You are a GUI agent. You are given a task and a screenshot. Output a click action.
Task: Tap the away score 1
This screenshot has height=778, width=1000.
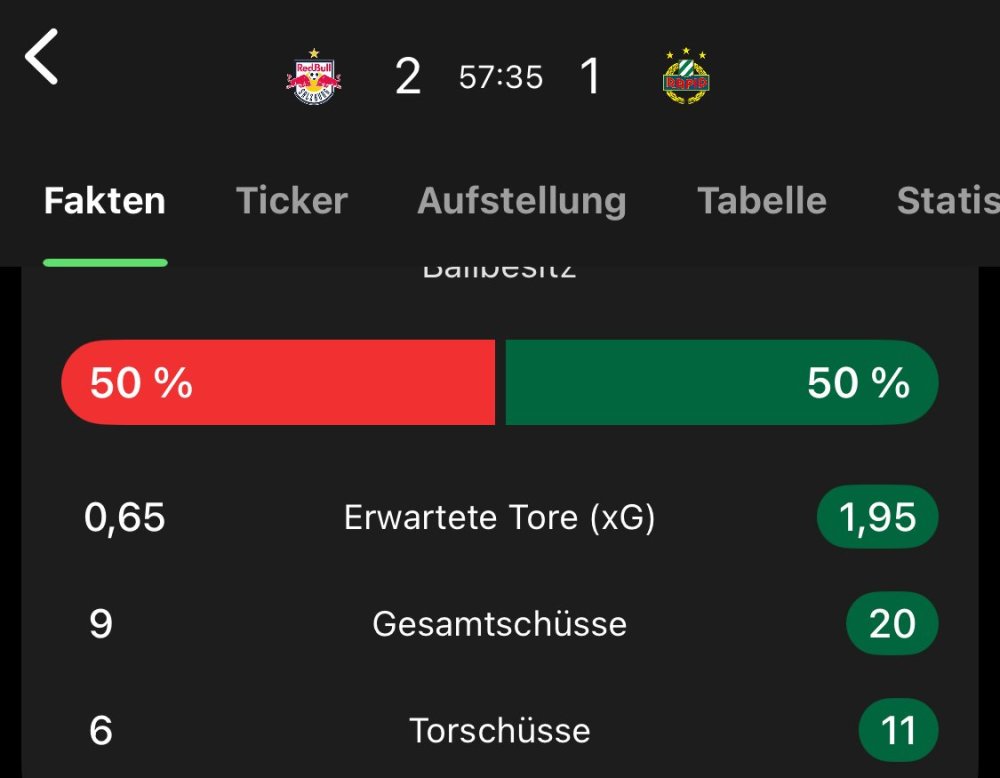point(591,77)
